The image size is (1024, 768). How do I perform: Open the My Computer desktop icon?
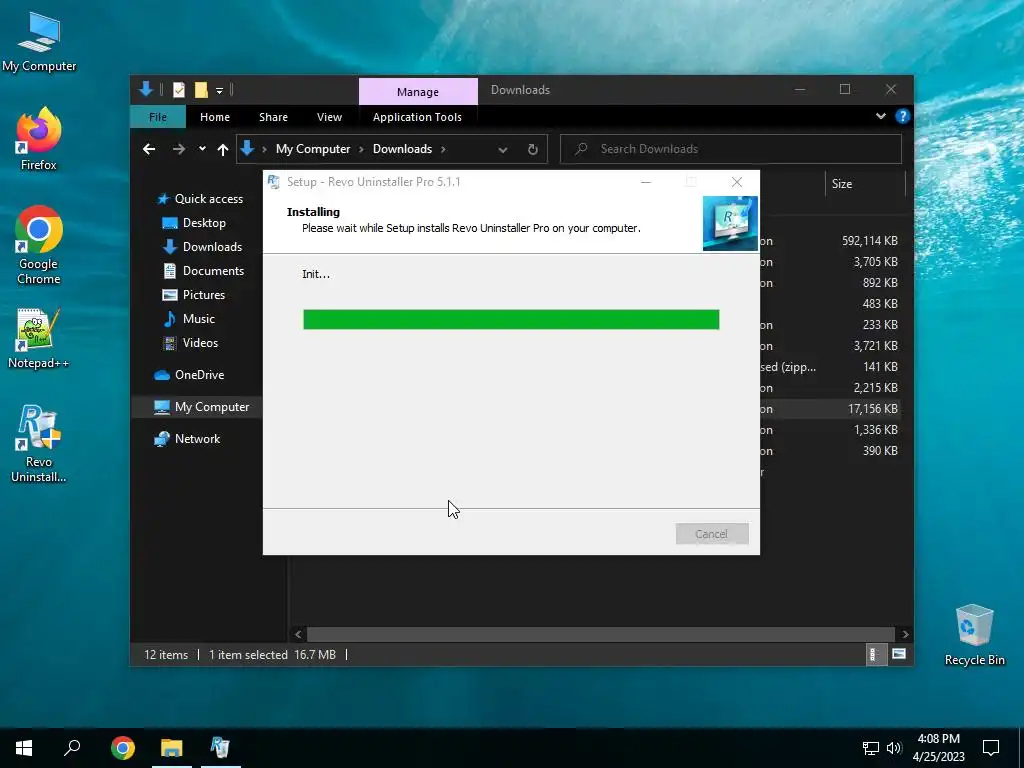39,42
